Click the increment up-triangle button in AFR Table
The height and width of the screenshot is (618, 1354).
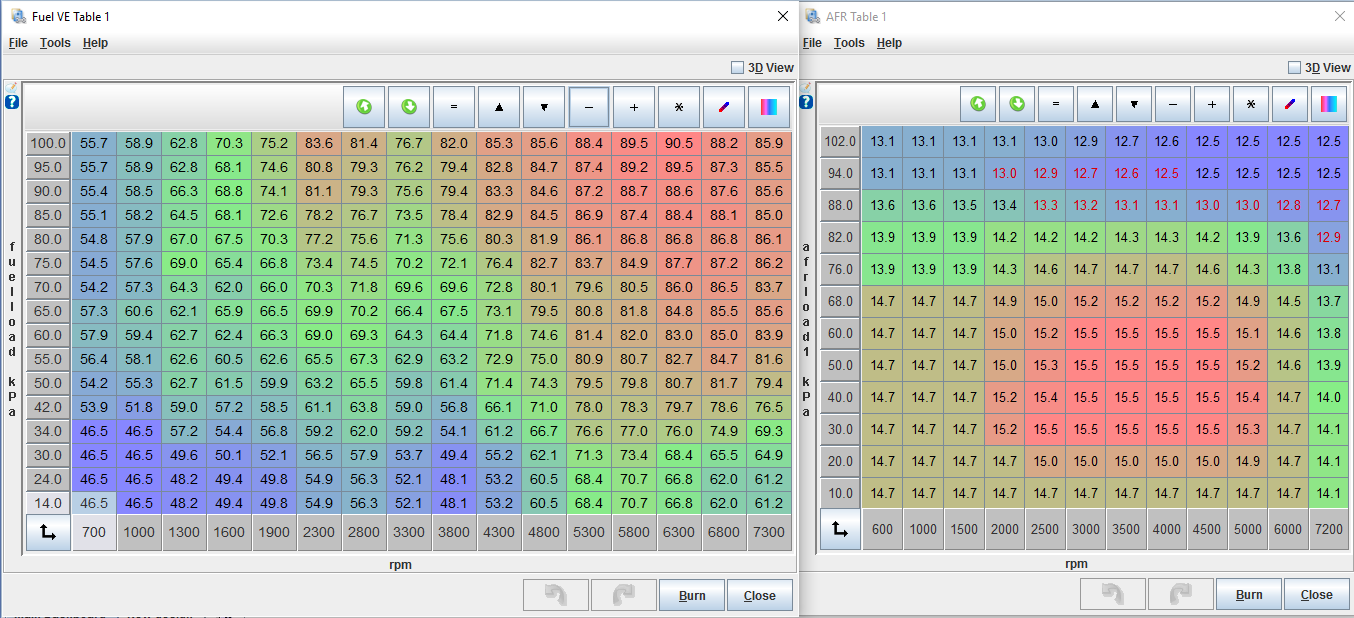pyautogui.click(x=1095, y=103)
